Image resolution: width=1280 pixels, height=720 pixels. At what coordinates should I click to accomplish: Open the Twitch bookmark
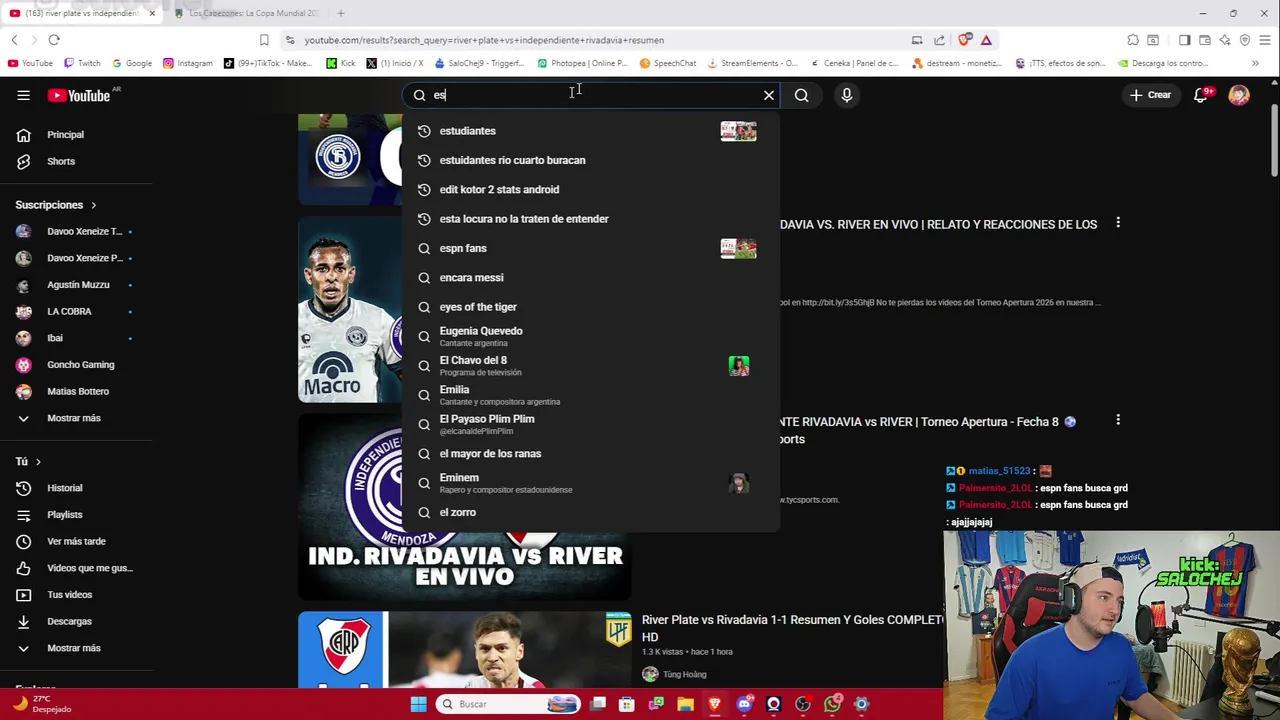pyautogui.click(x=82, y=63)
